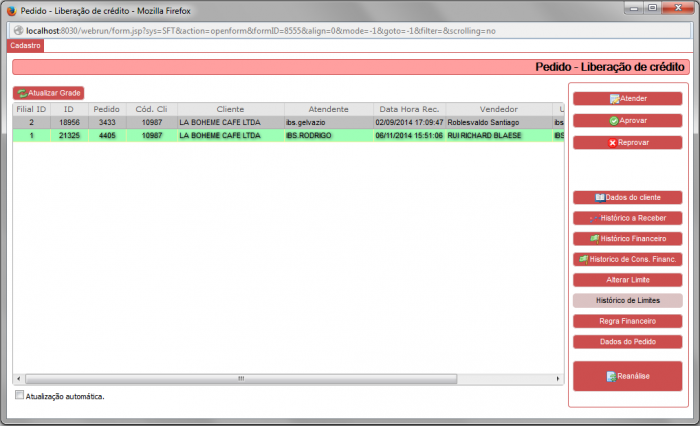Click the globe icon in address bar
This screenshot has height=426, width=700.
click(18, 30)
